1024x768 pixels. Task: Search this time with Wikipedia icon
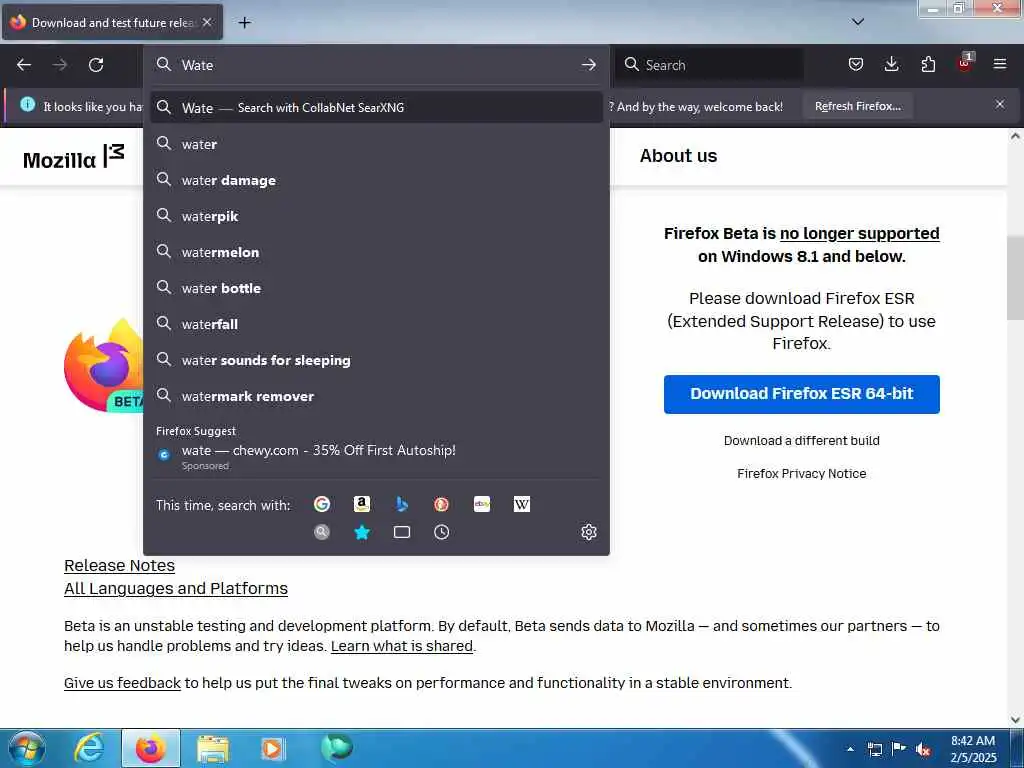[x=522, y=504]
